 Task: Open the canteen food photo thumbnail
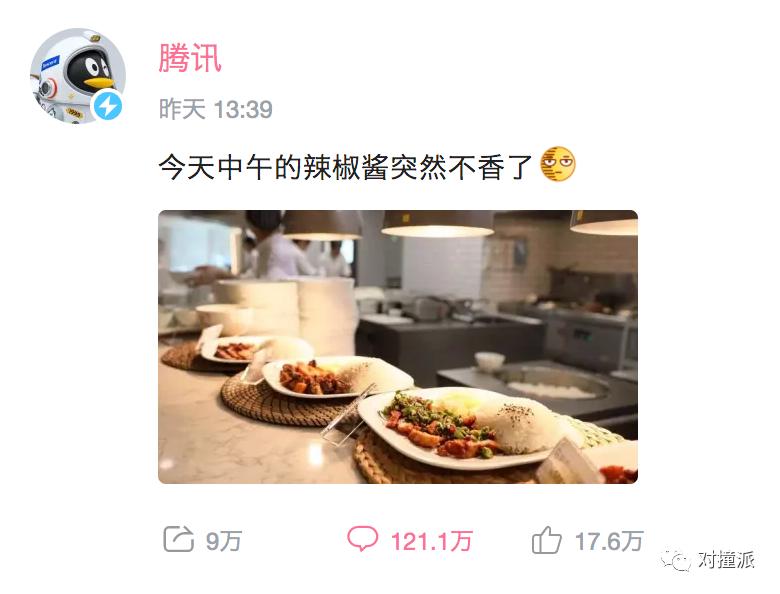[398, 347]
